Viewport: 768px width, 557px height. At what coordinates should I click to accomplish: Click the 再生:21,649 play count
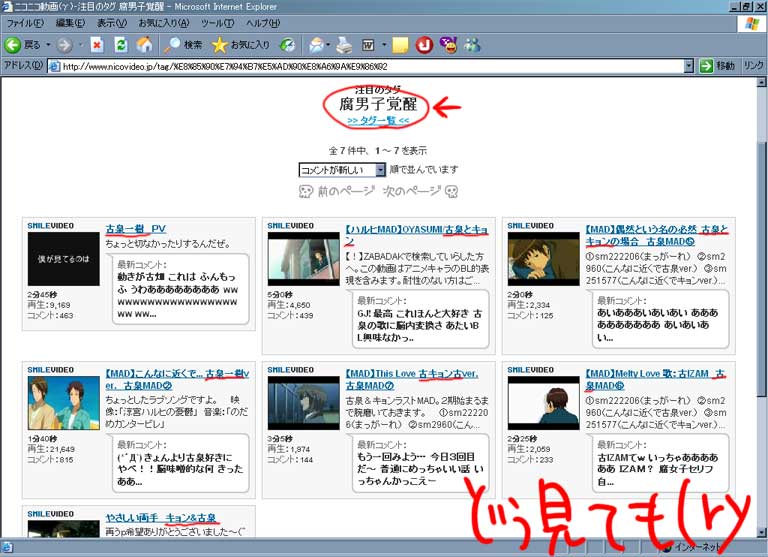click(51, 449)
